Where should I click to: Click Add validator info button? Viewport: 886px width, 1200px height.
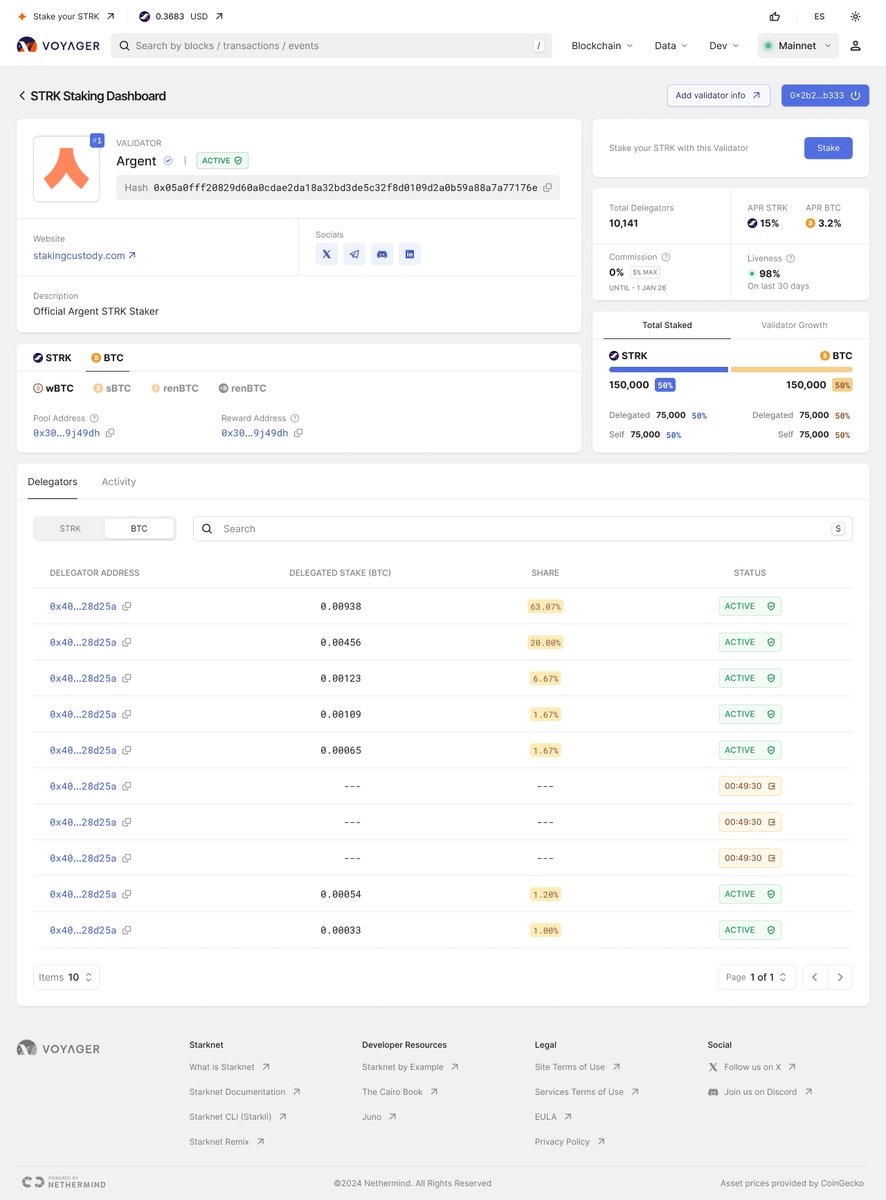[x=718, y=95]
